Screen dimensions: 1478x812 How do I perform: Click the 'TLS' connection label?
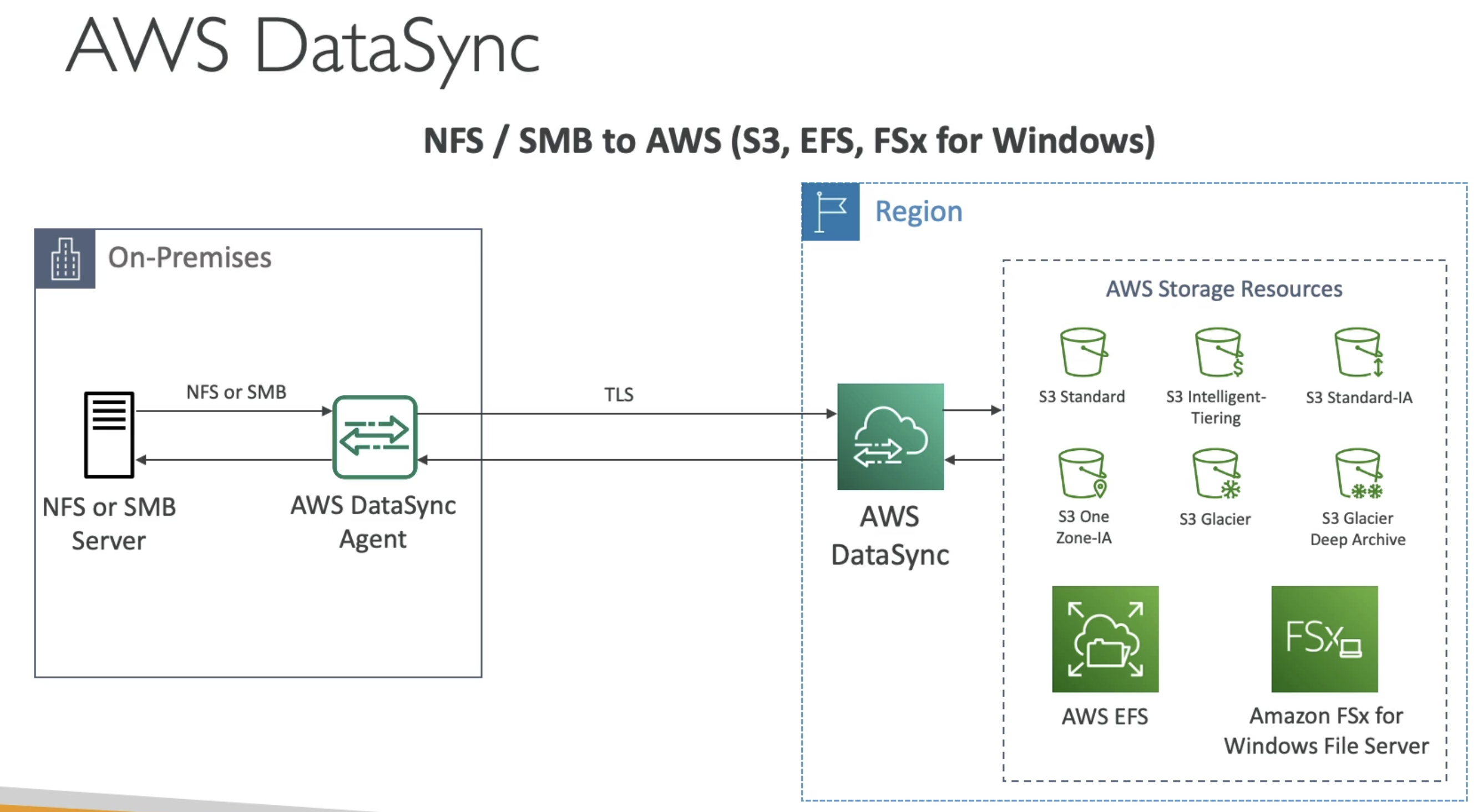pyautogui.click(x=619, y=394)
